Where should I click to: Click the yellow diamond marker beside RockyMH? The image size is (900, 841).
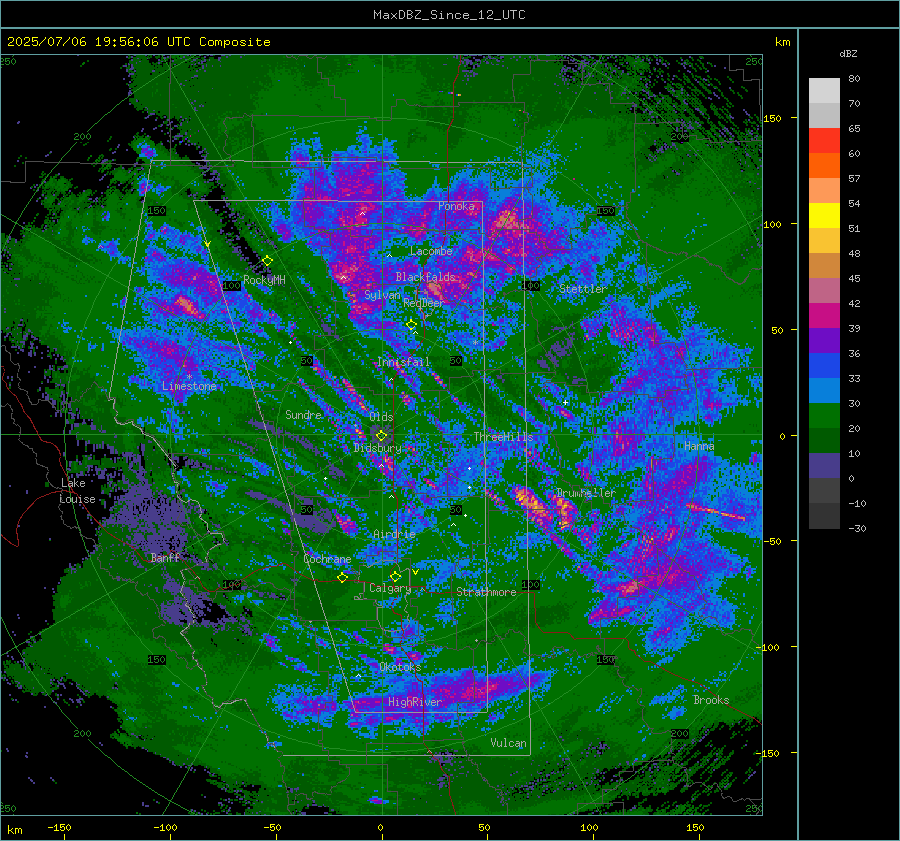[x=267, y=261]
